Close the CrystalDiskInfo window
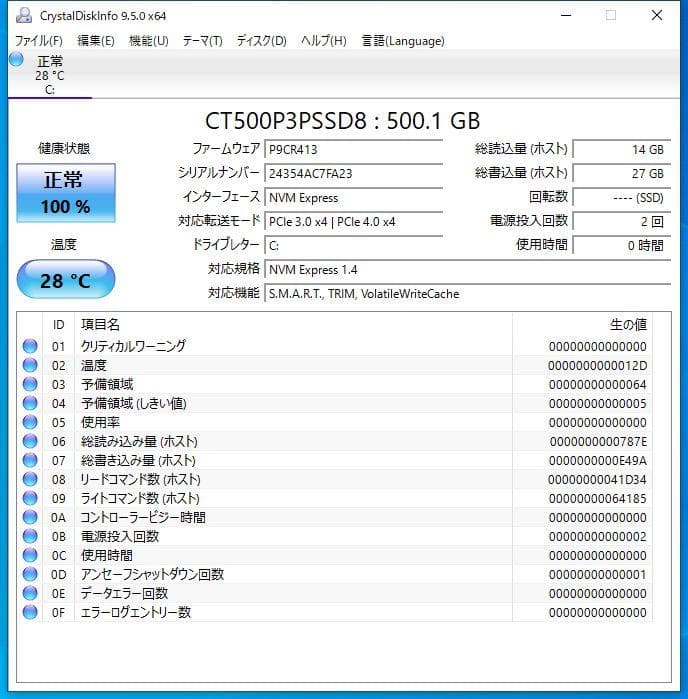The height and width of the screenshot is (699, 688). coord(657,16)
